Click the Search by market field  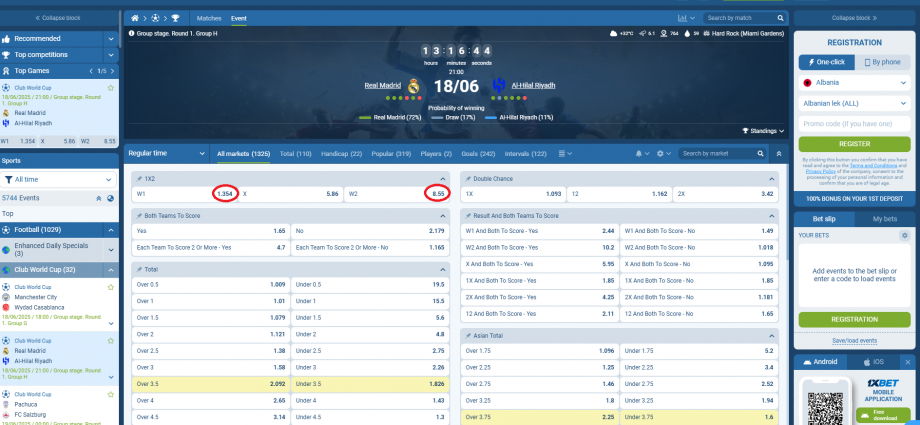tap(718, 153)
